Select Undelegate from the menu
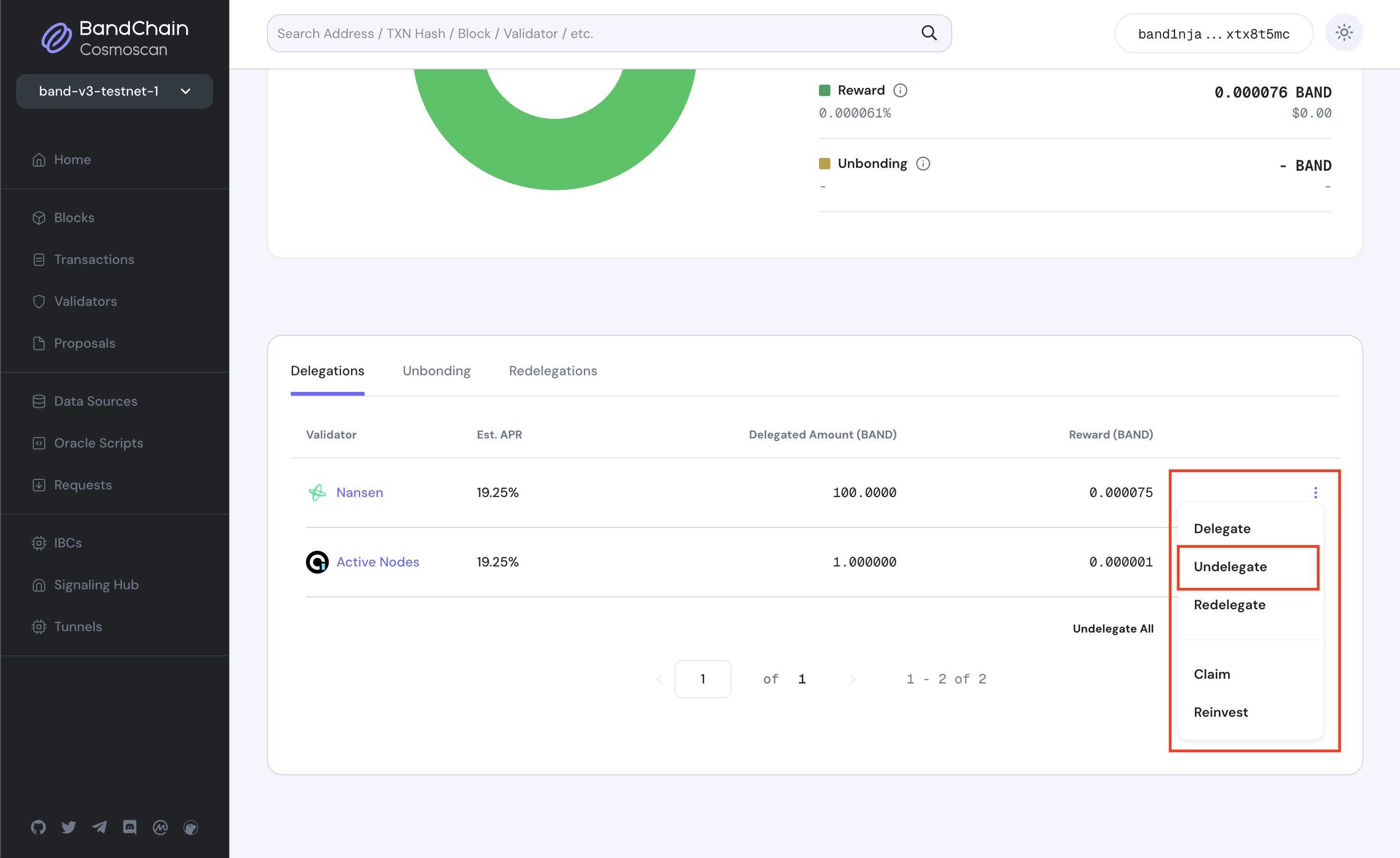 pos(1230,567)
